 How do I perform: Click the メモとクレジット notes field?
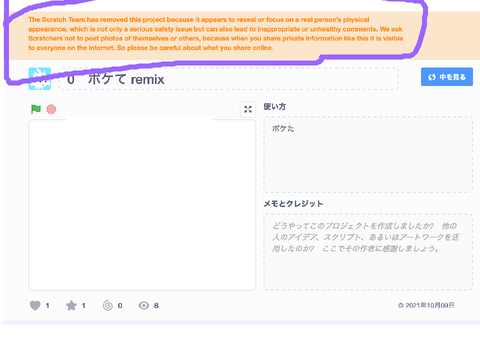tap(368, 252)
